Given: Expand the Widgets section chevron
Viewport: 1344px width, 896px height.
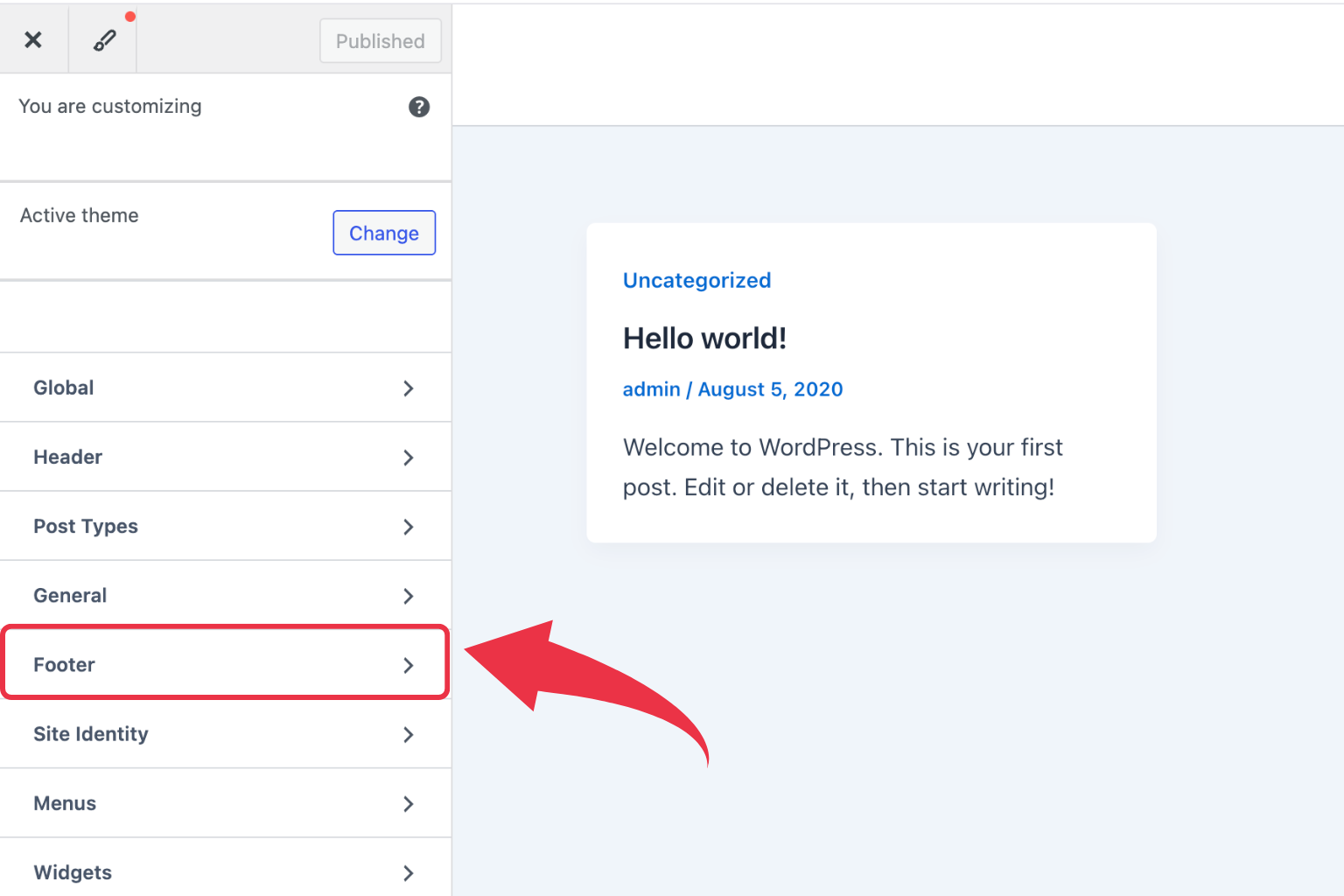Looking at the screenshot, I should 408,872.
